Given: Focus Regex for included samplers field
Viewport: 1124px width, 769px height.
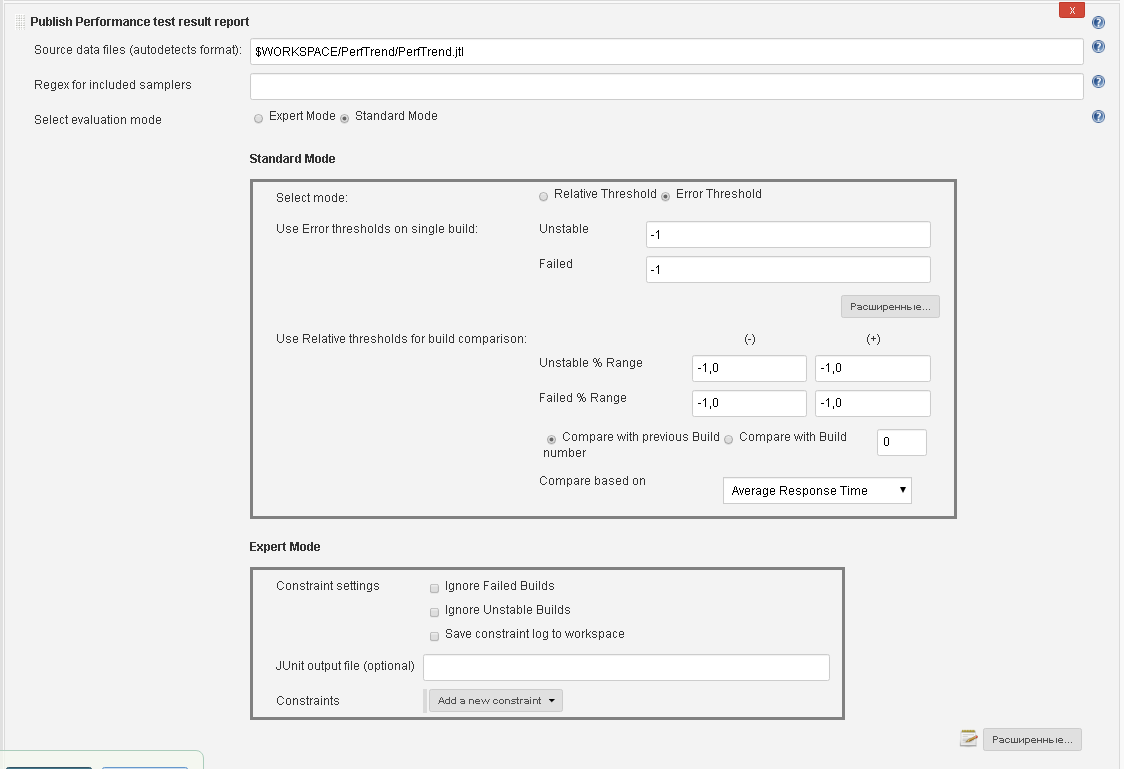Looking at the screenshot, I should point(667,87).
